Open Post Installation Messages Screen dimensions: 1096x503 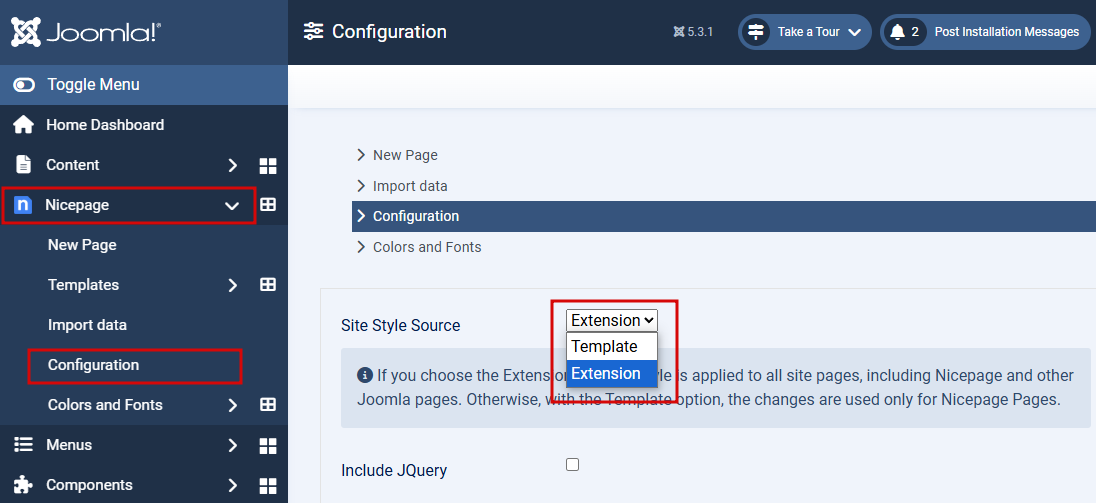coord(985,32)
